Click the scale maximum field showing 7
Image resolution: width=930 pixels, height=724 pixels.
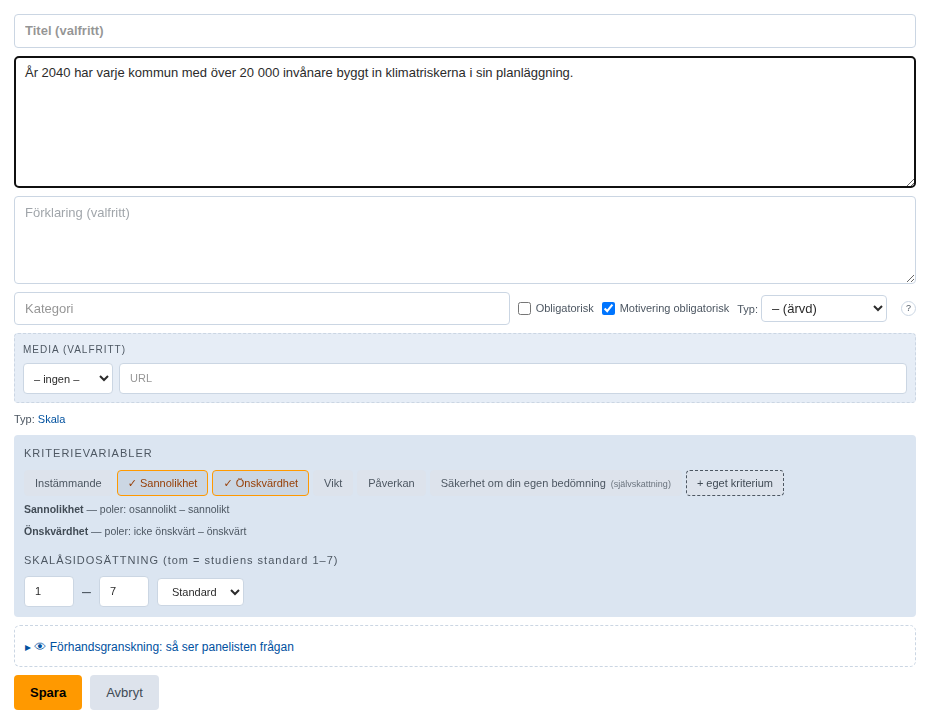tap(124, 591)
